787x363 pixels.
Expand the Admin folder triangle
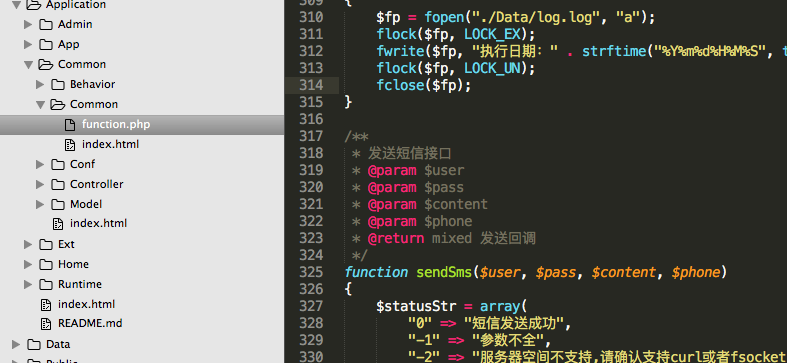28,24
